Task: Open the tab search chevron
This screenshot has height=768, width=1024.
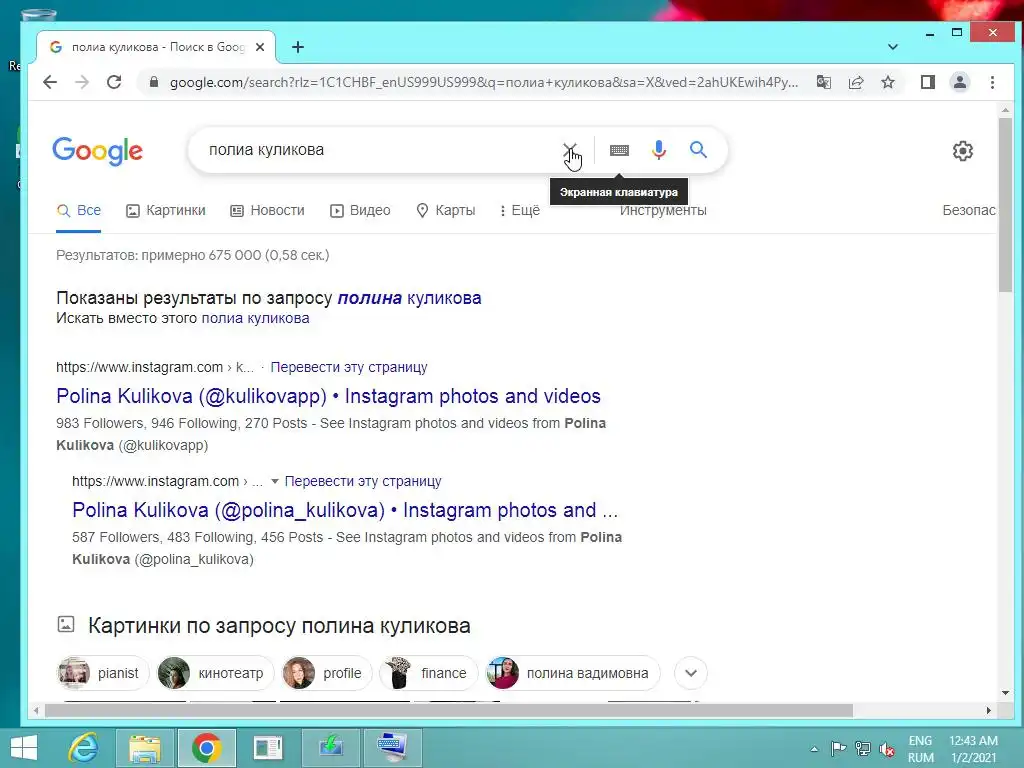Action: (893, 47)
